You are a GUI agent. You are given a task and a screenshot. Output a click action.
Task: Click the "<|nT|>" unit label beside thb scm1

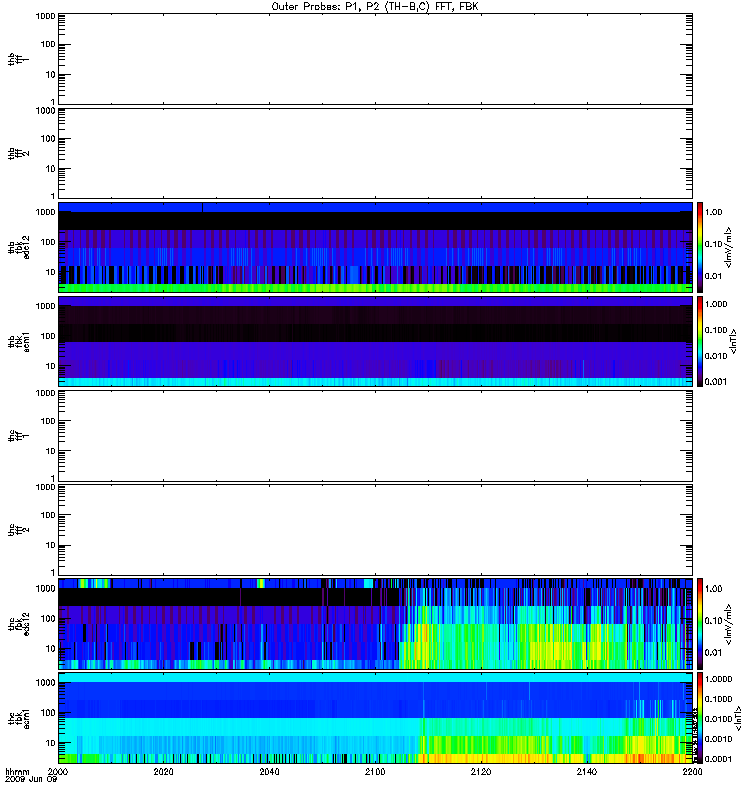(734, 341)
